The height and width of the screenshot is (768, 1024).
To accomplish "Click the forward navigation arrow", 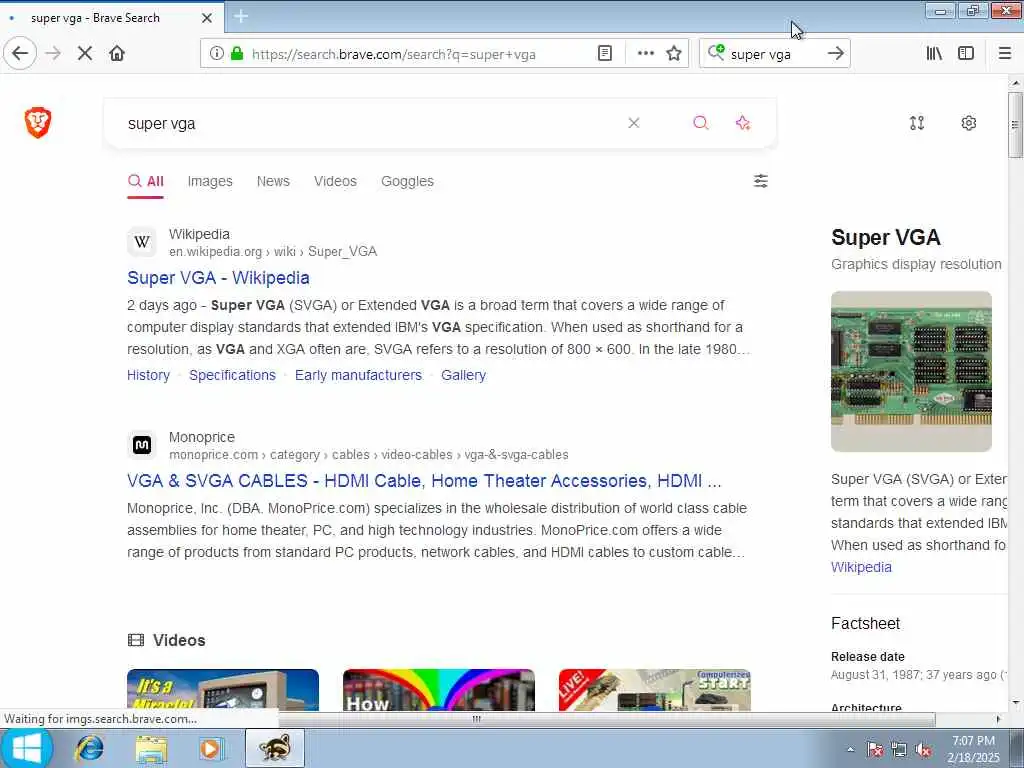I will click(53, 53).
